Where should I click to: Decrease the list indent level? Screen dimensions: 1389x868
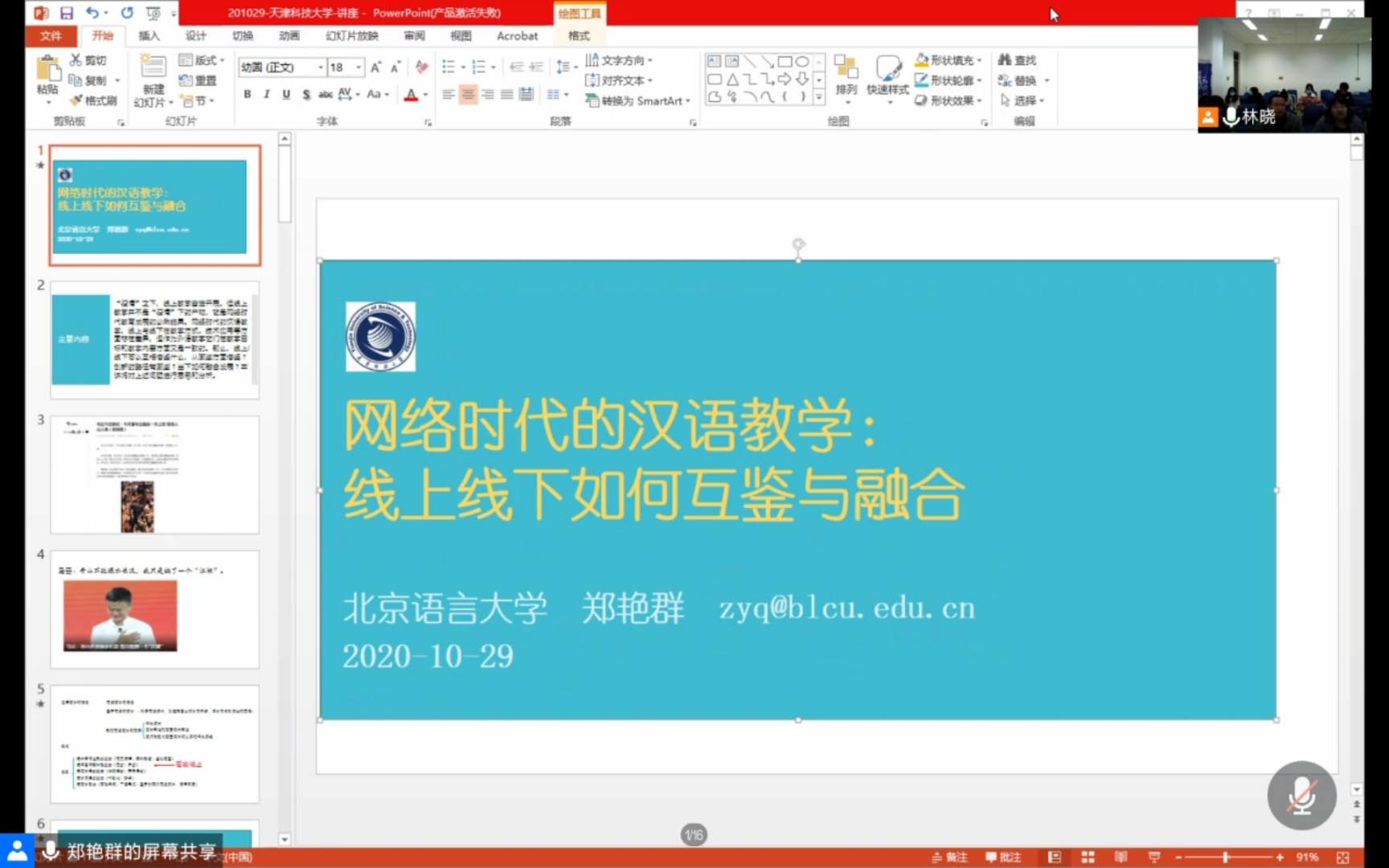point(517,68)
